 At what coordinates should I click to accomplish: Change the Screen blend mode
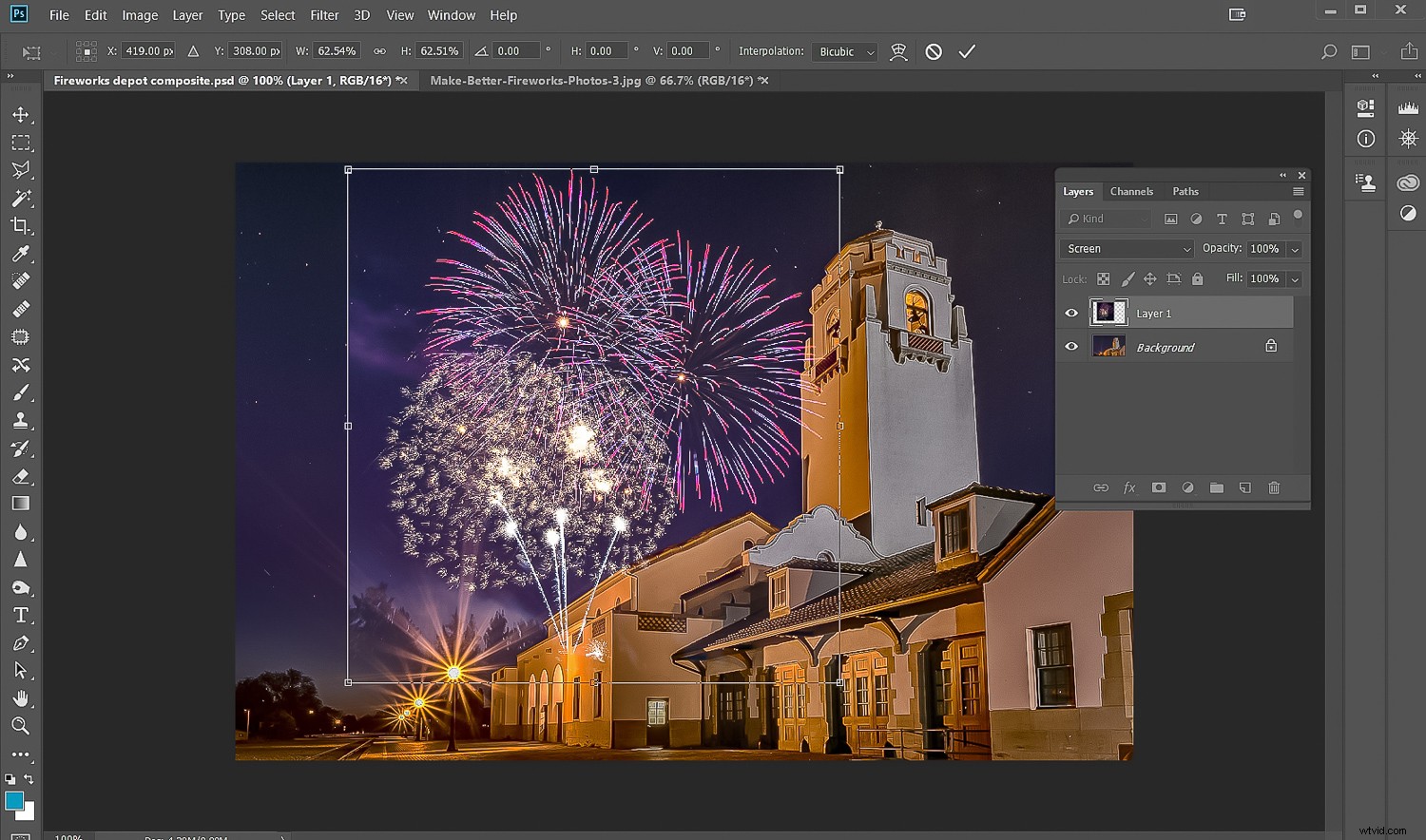point(1126,248)
